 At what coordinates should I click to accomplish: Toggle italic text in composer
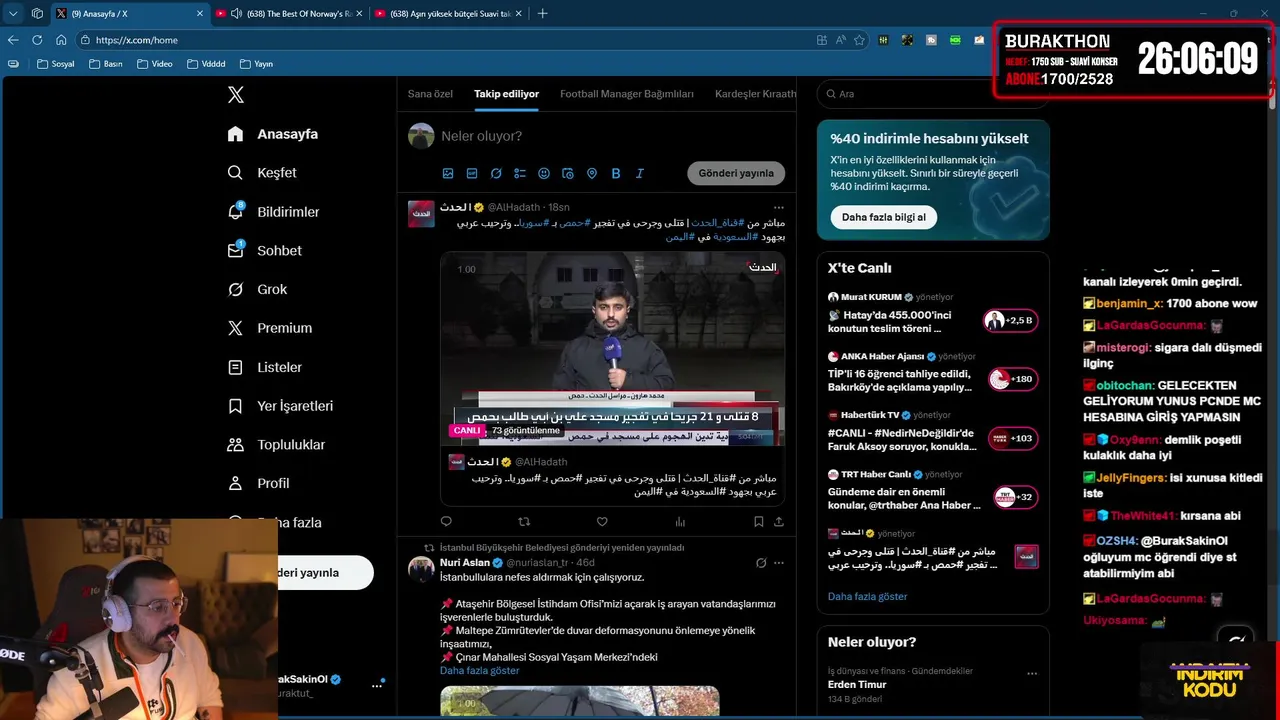(x=640, y=173)
